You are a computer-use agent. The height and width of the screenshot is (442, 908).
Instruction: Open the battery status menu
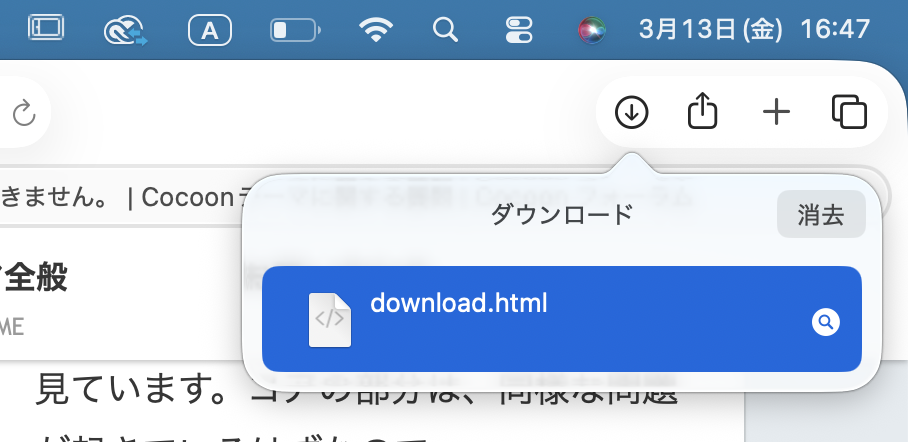pos(295,30)
